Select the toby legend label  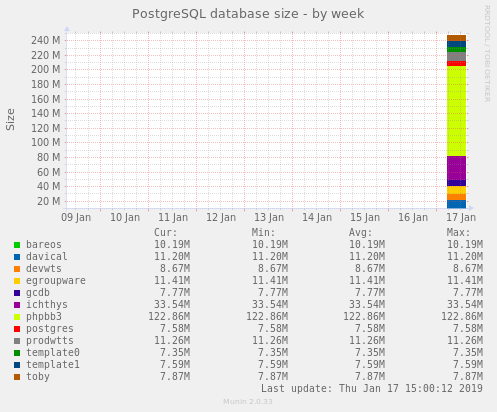[x=38, y=377]
